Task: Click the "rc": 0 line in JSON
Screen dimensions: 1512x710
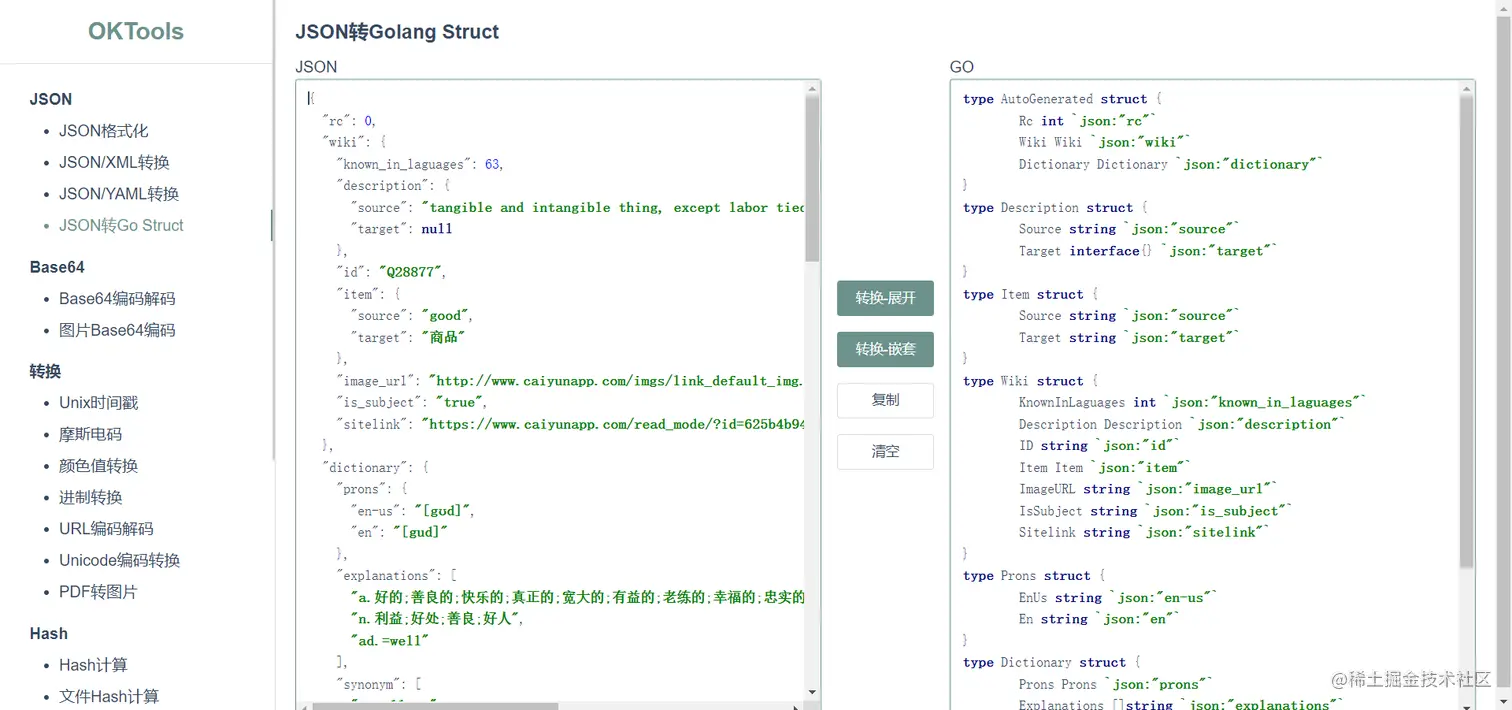Action: point(349,120)
